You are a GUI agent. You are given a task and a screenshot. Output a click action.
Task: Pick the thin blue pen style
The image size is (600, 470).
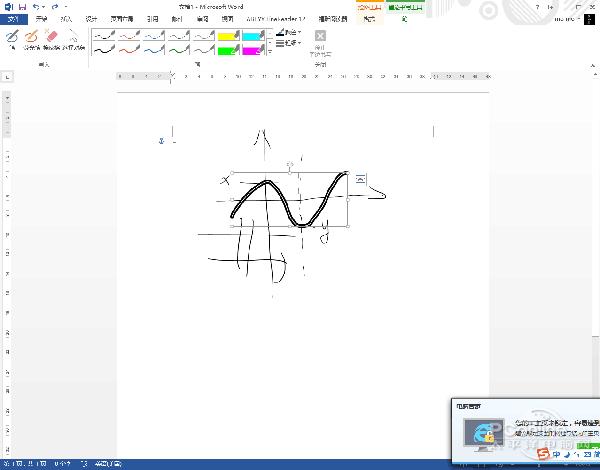pos(154,36)
